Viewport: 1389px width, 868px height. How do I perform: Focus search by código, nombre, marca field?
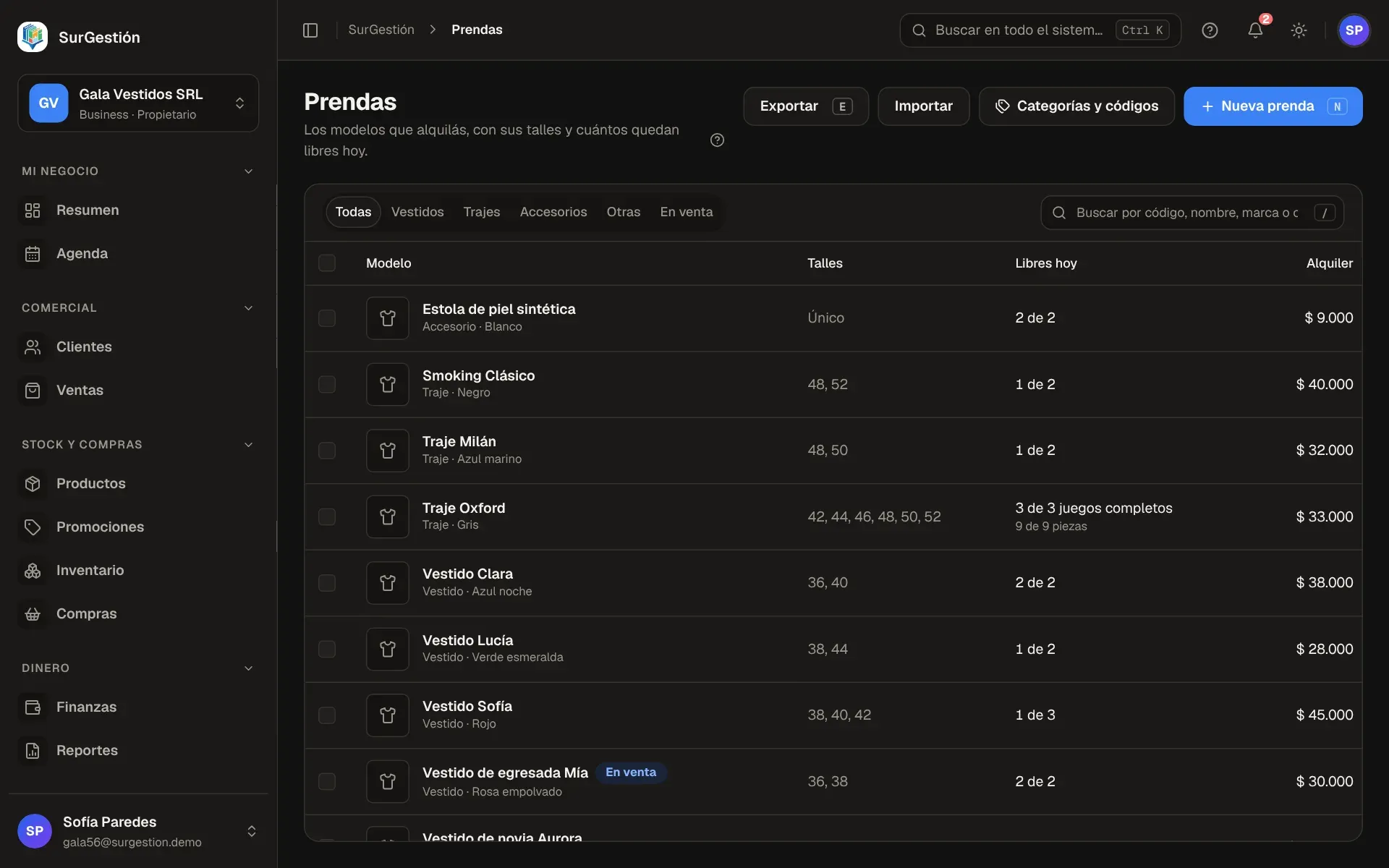[x=1192, y=213]
